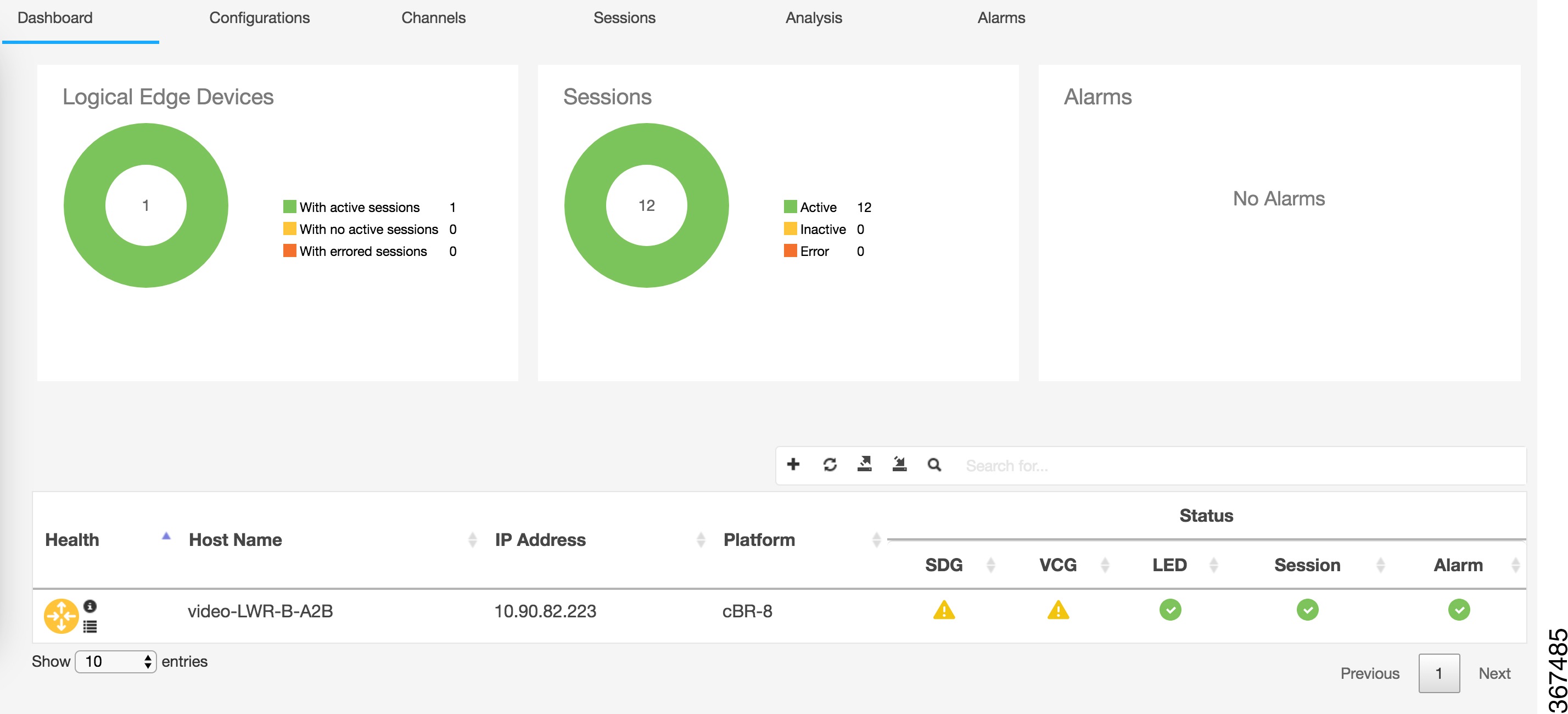This screenshot has height=714, width=1568.
Task: Click the export icon in the toolbar
Action: pos(865,465)
